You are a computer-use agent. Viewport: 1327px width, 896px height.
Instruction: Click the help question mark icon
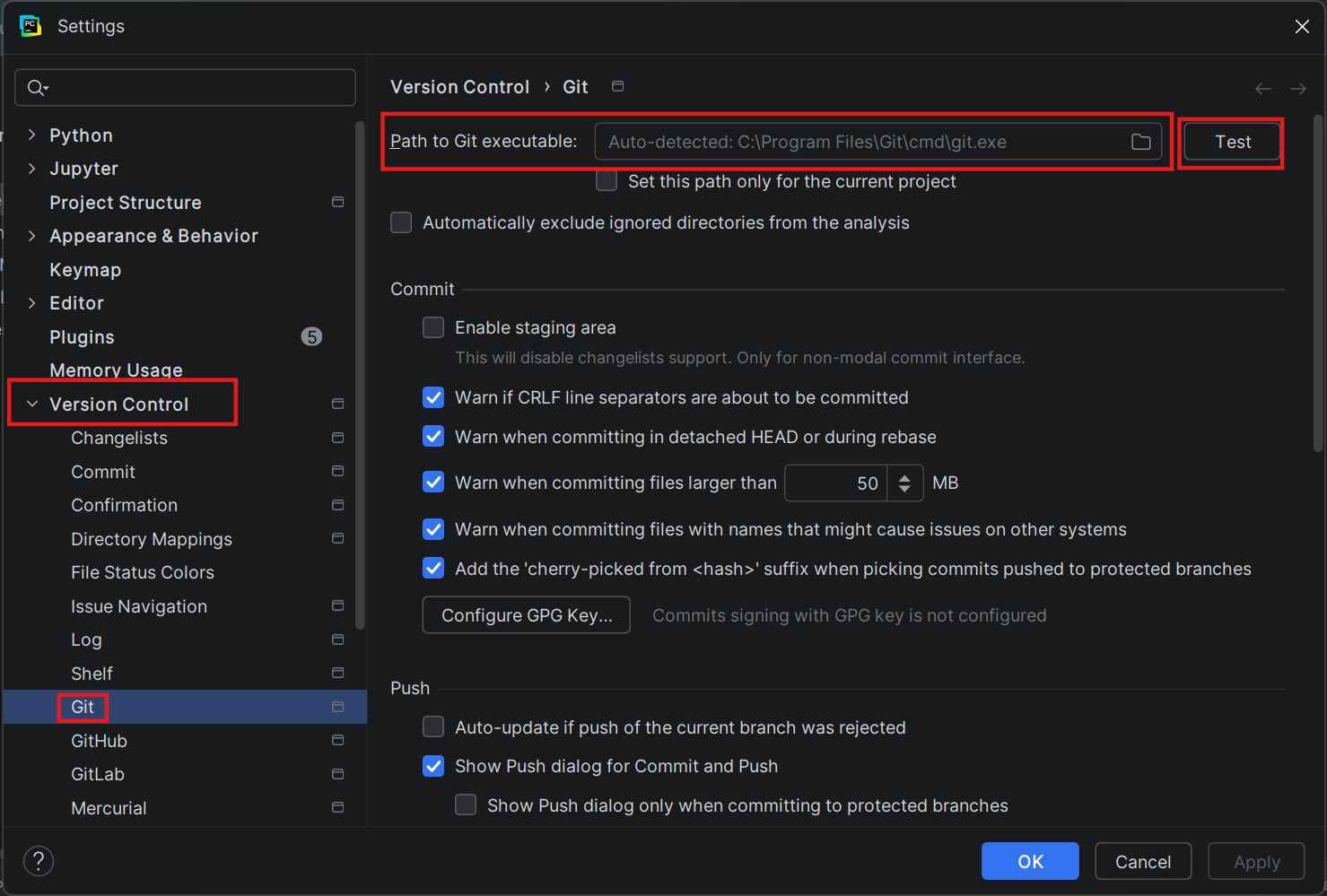[39, 861]
